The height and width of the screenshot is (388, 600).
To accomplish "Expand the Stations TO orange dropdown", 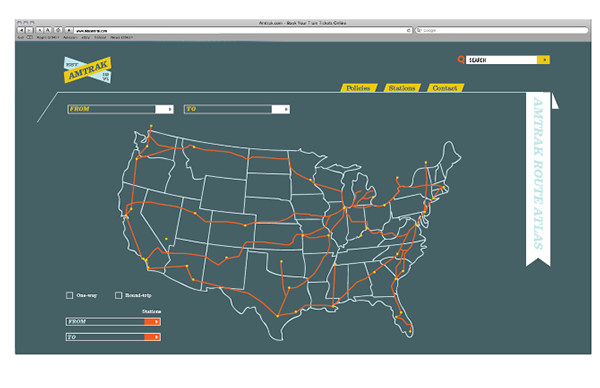I will pyautogui.click(x=152, y=337).
